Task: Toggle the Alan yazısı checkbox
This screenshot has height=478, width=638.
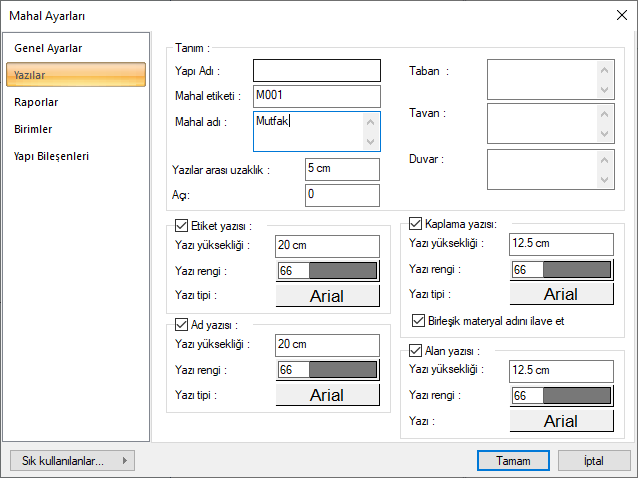Action: [417, 351]
